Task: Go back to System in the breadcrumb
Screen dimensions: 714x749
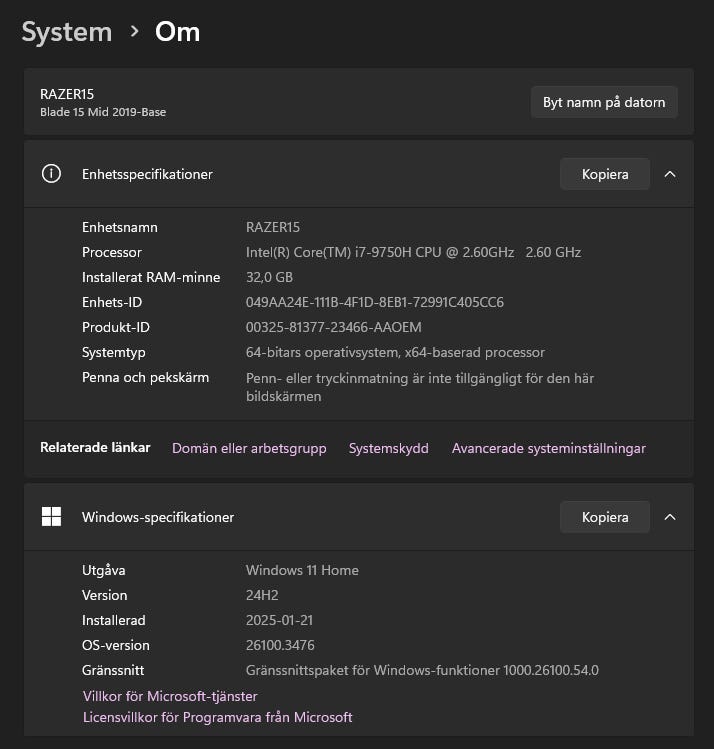Action: [x=67, y=32]
